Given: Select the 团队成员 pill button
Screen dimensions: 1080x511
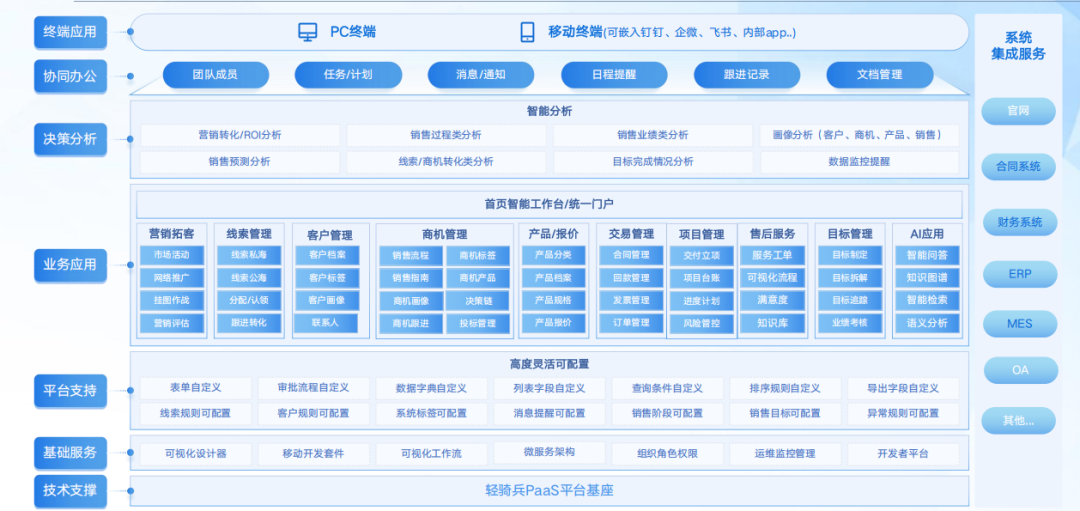Looking at the screenshot, I should 216,75.
